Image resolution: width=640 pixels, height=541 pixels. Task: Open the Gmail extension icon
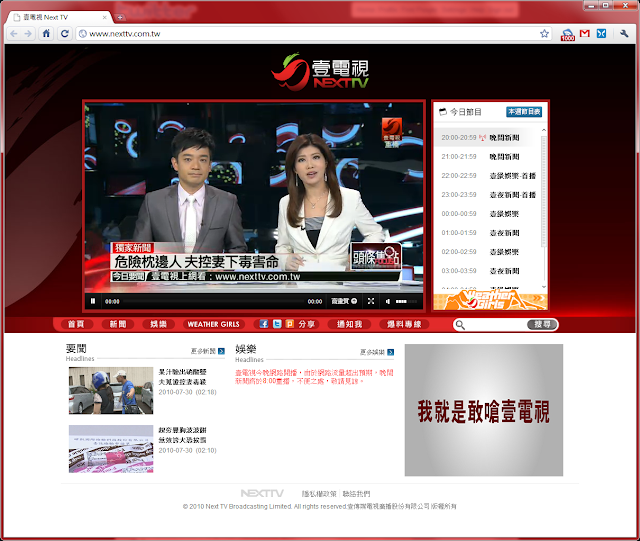pyautogui.click(x=584, y=33)
